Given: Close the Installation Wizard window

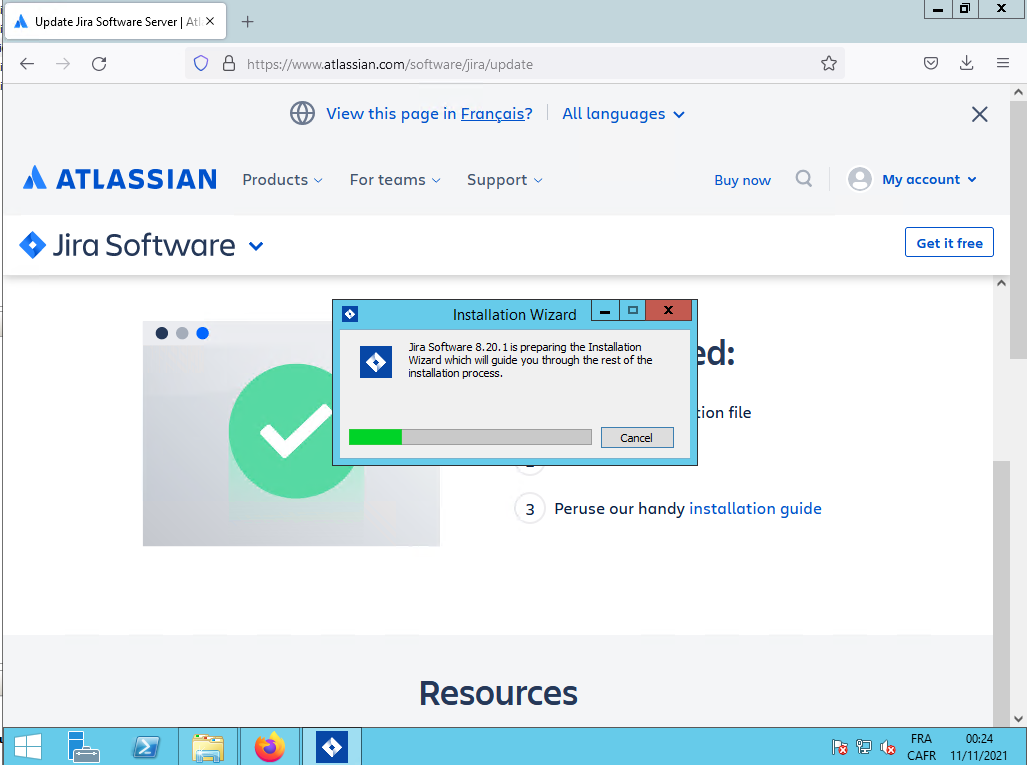Looking at the screenshot, I should 668,310.
